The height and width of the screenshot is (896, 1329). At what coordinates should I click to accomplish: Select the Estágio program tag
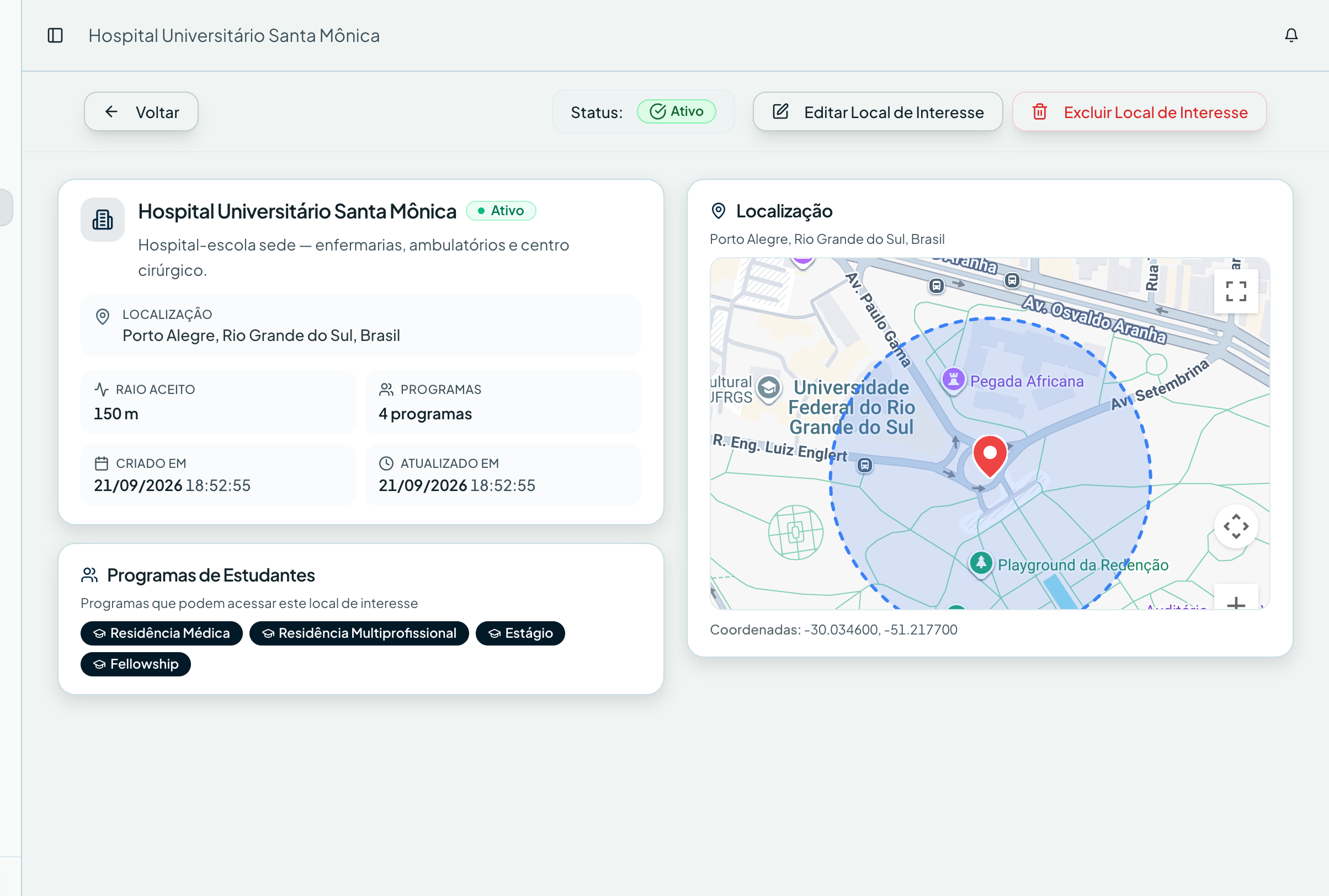pos(520,633)
